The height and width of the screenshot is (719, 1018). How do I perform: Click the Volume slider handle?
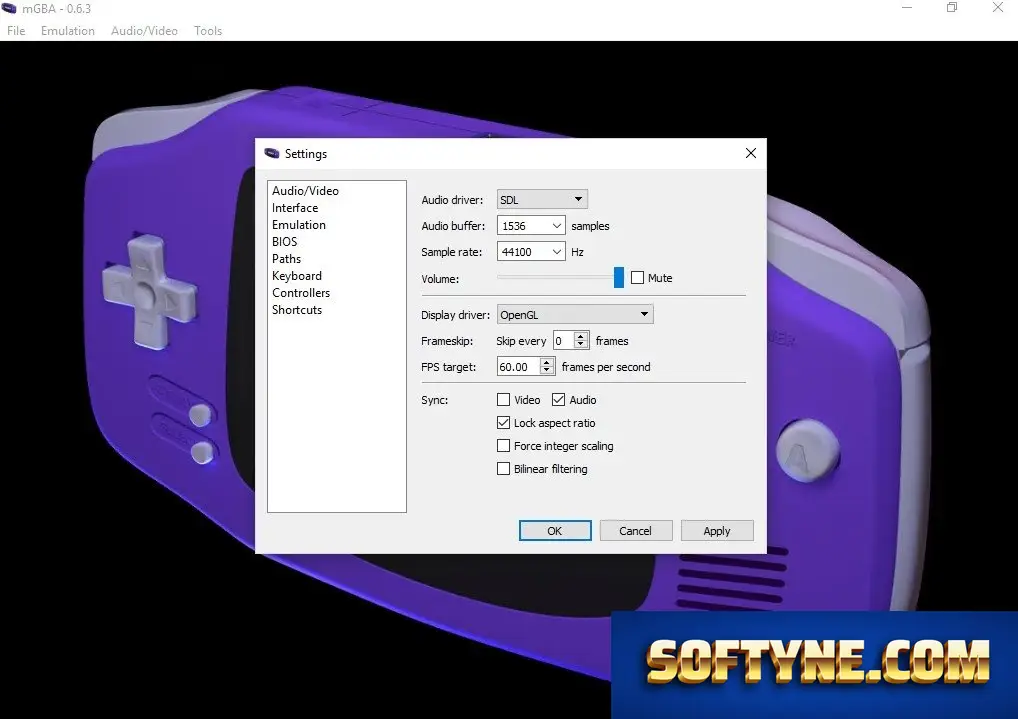(619, 277)
